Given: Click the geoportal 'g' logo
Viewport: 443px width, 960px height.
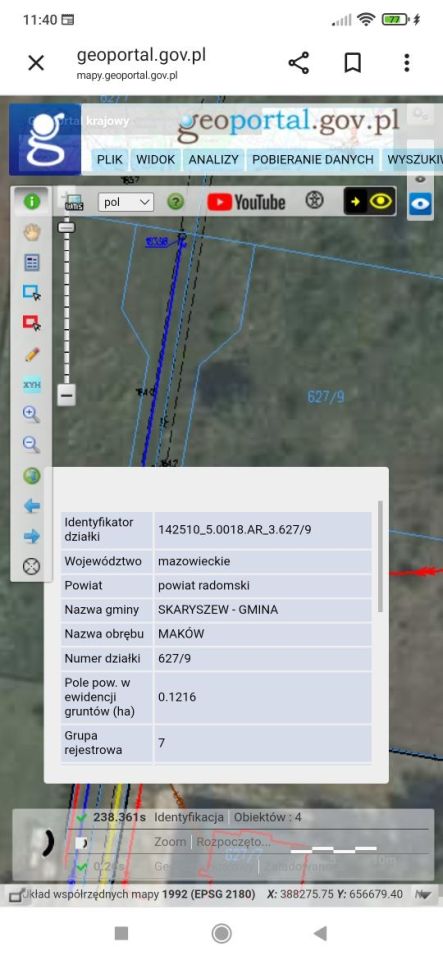Looking at the screenshot, I should coord(45,139).
